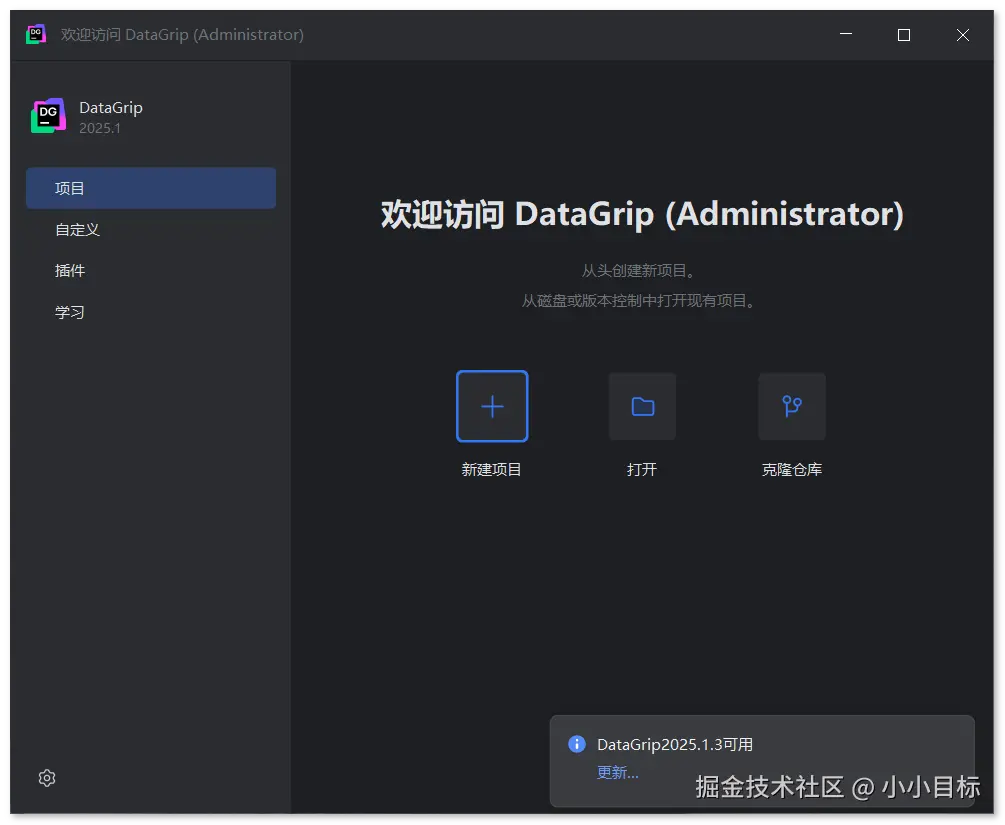Click the DataGrip2025.1.3可用 notification text

(675, 744)
